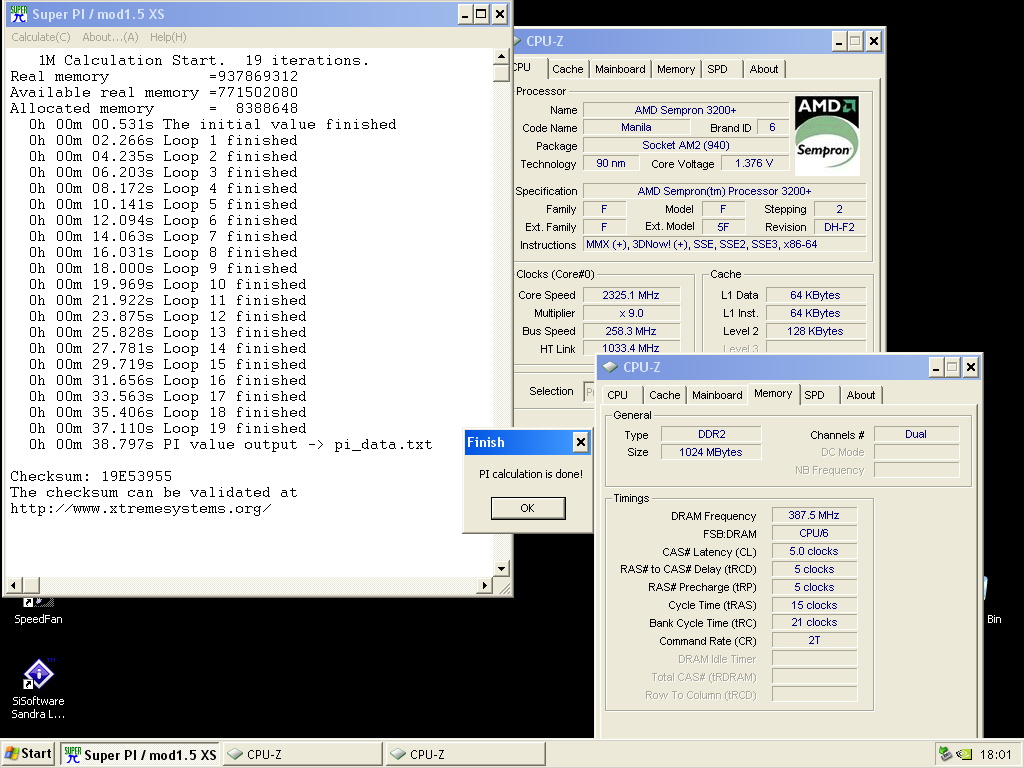Viewport: 1024px width, 768px height.
Task: Click the Memory Type value DDR2
Action: (711, 434)
